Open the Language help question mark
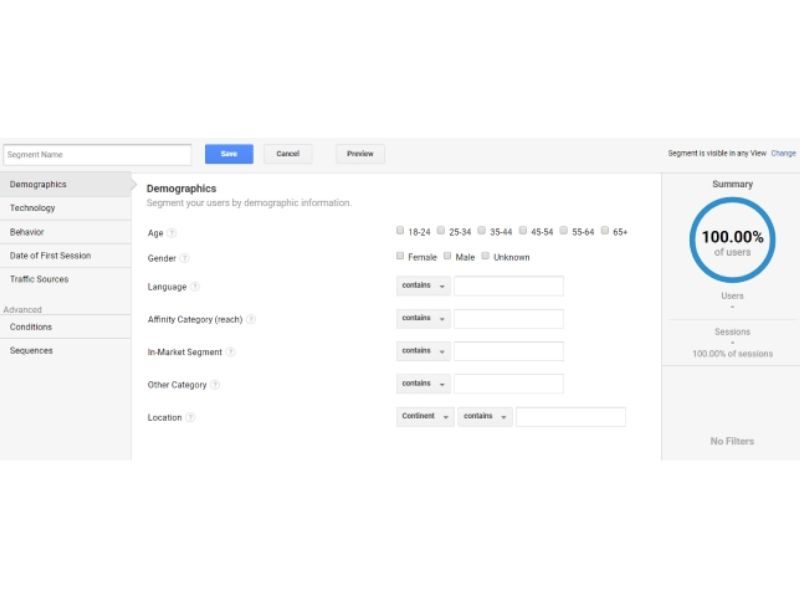 pyautogui.click(x=195, y=287)
